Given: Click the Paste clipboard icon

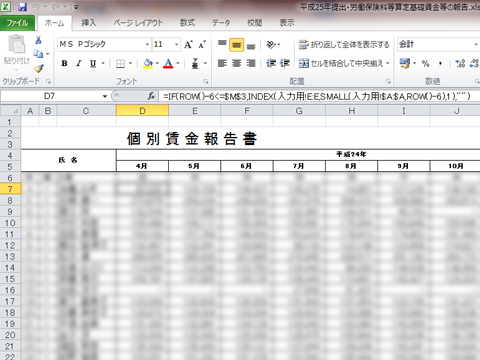Looking at the screenshot, I should 16,44.
